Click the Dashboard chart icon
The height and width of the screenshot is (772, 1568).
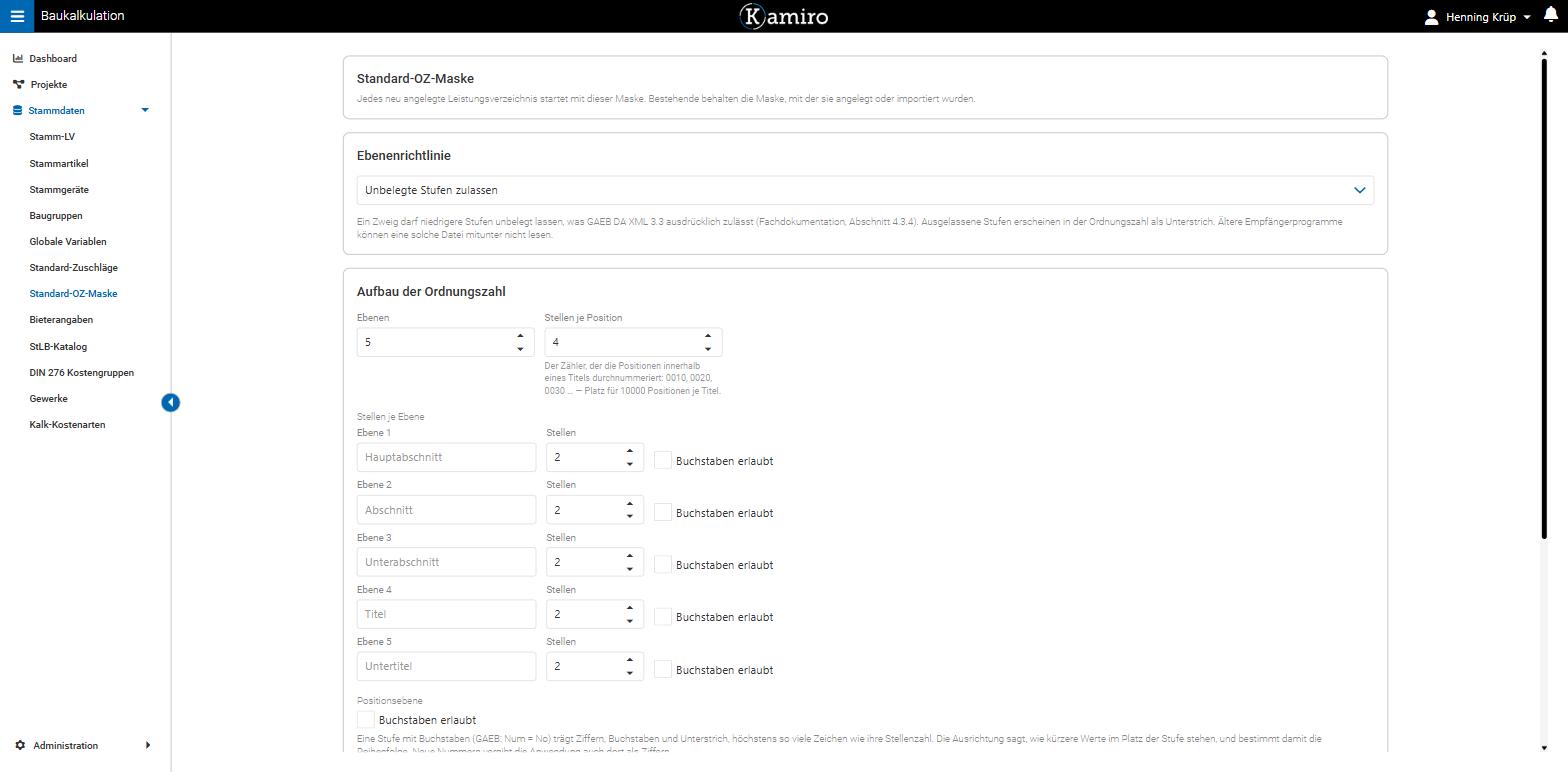tap(18, 58)
